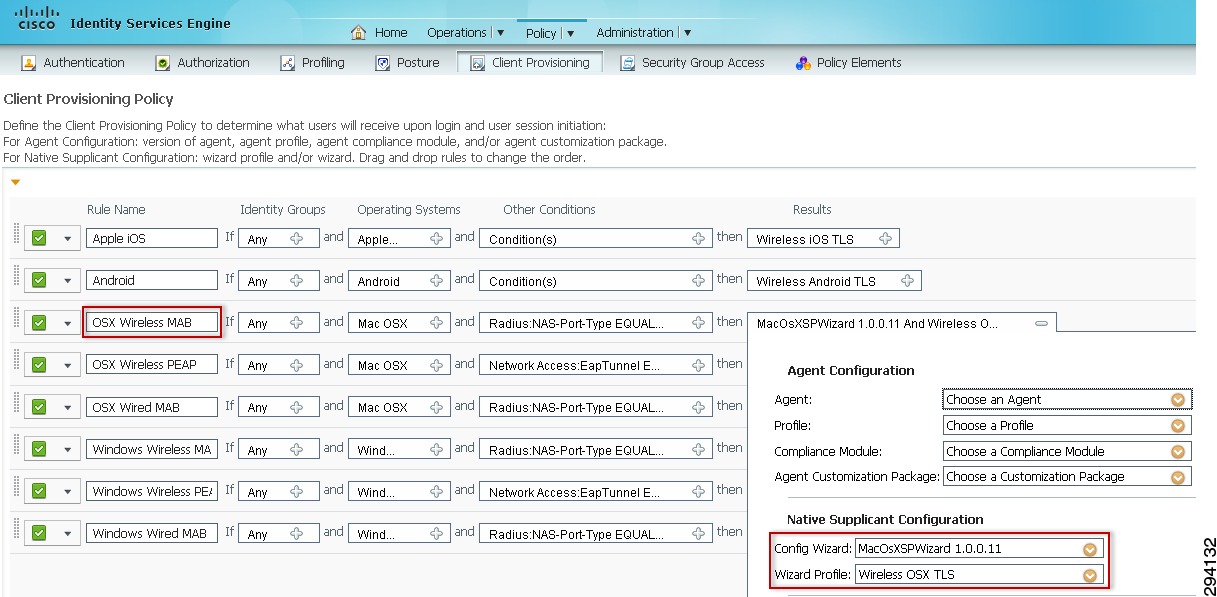Viewport: 1217px width, 597px height.
Task: Click plus icon in Apple iOS Identity Groups
Action: pyautogui.click(x=297, y=239)
